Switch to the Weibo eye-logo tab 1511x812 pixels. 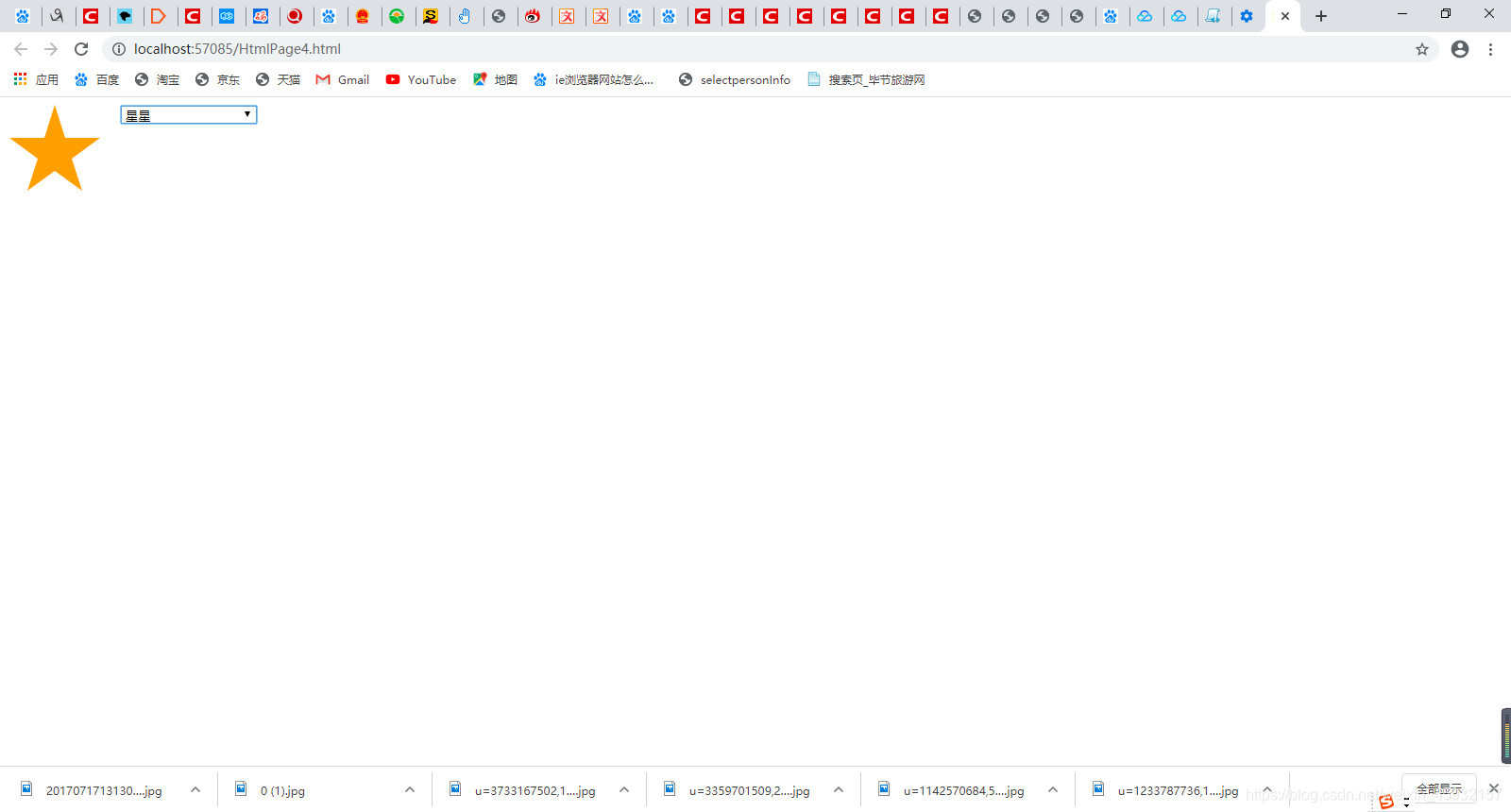[533, 16]
